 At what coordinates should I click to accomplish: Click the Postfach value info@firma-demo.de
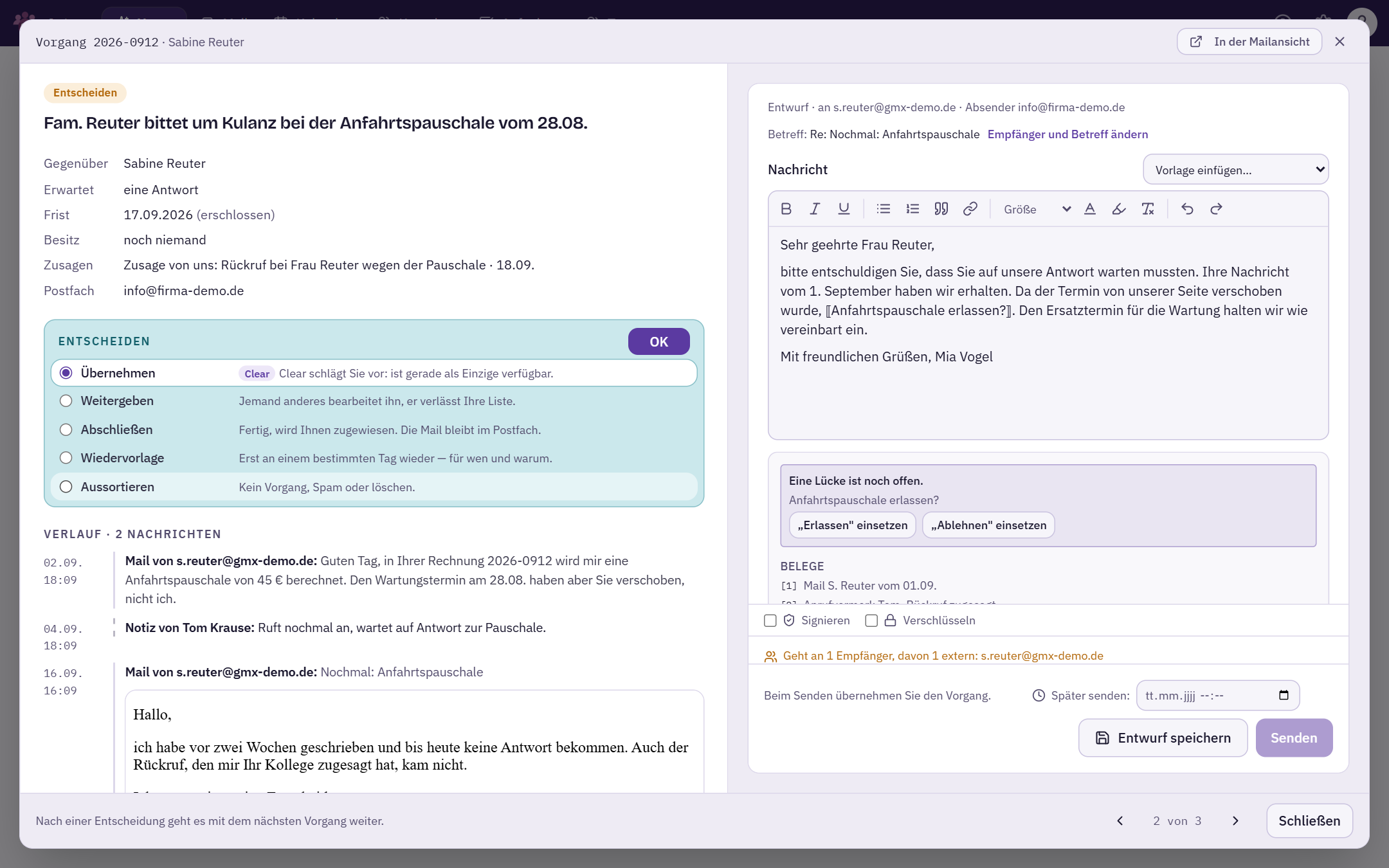click(184, 291)
